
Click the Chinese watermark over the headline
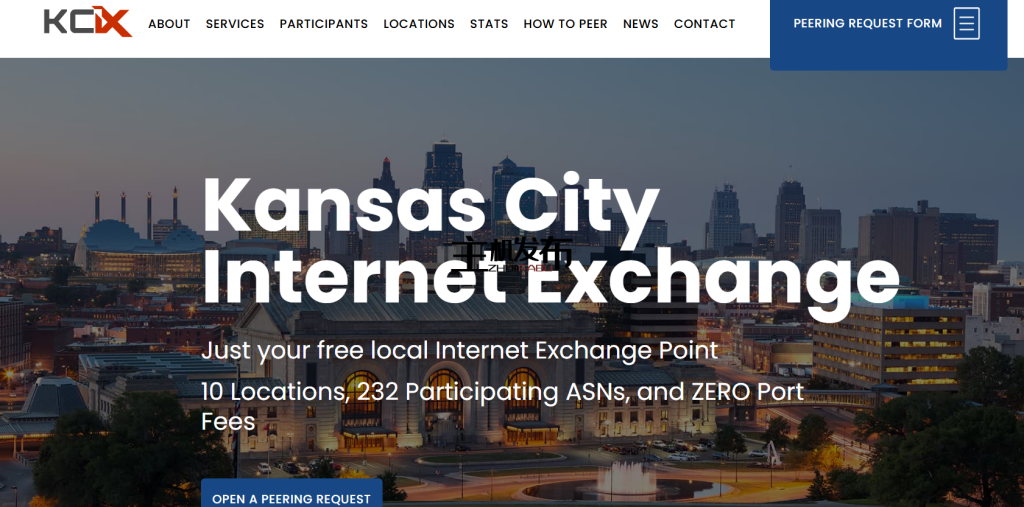click(513, 254)
